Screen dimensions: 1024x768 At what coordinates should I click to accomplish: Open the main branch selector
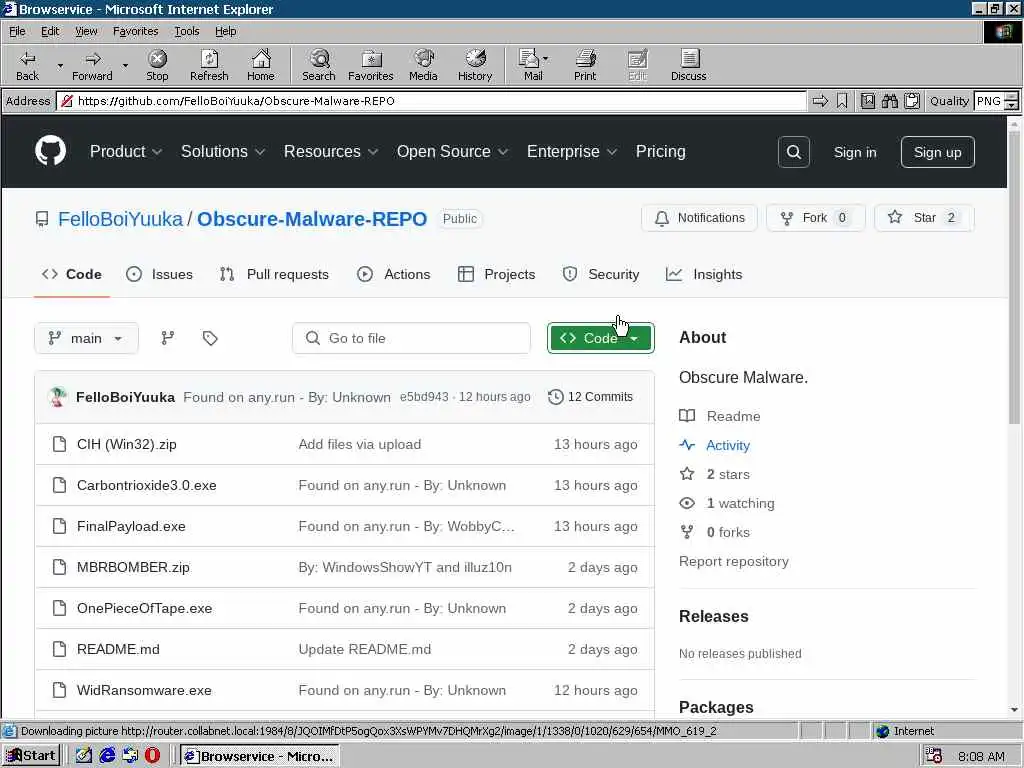86,338
